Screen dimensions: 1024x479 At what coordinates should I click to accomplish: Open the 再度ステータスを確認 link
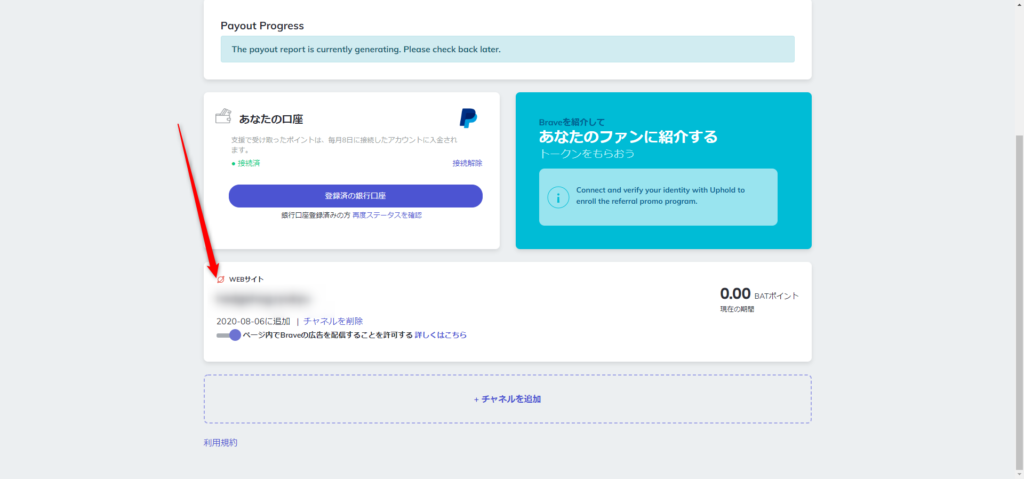point(387,215)
